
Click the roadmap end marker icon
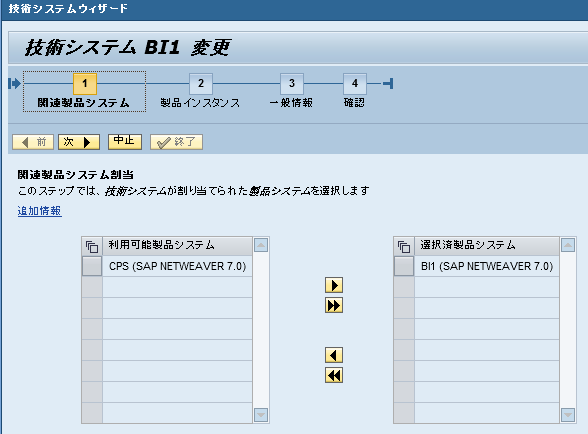tap(388, 83)
